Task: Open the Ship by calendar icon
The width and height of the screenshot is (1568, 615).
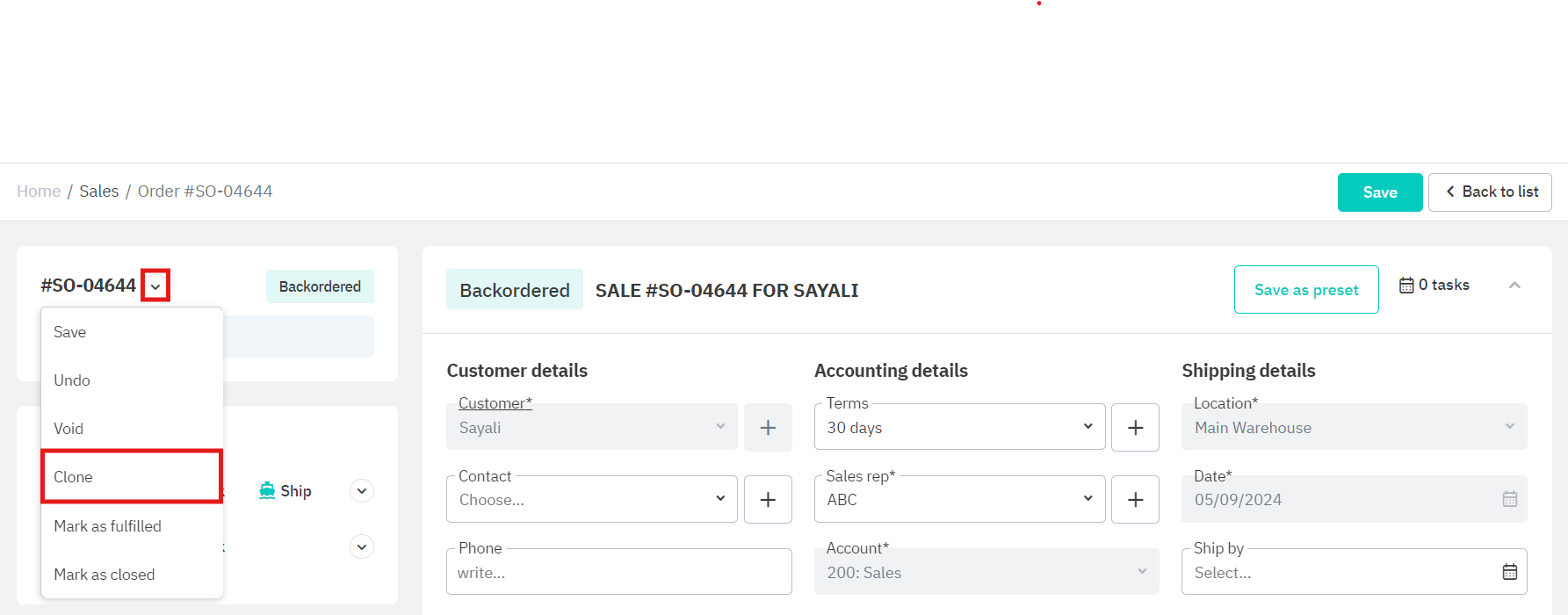Action: pyautogui.click(x=1509, y=572)
